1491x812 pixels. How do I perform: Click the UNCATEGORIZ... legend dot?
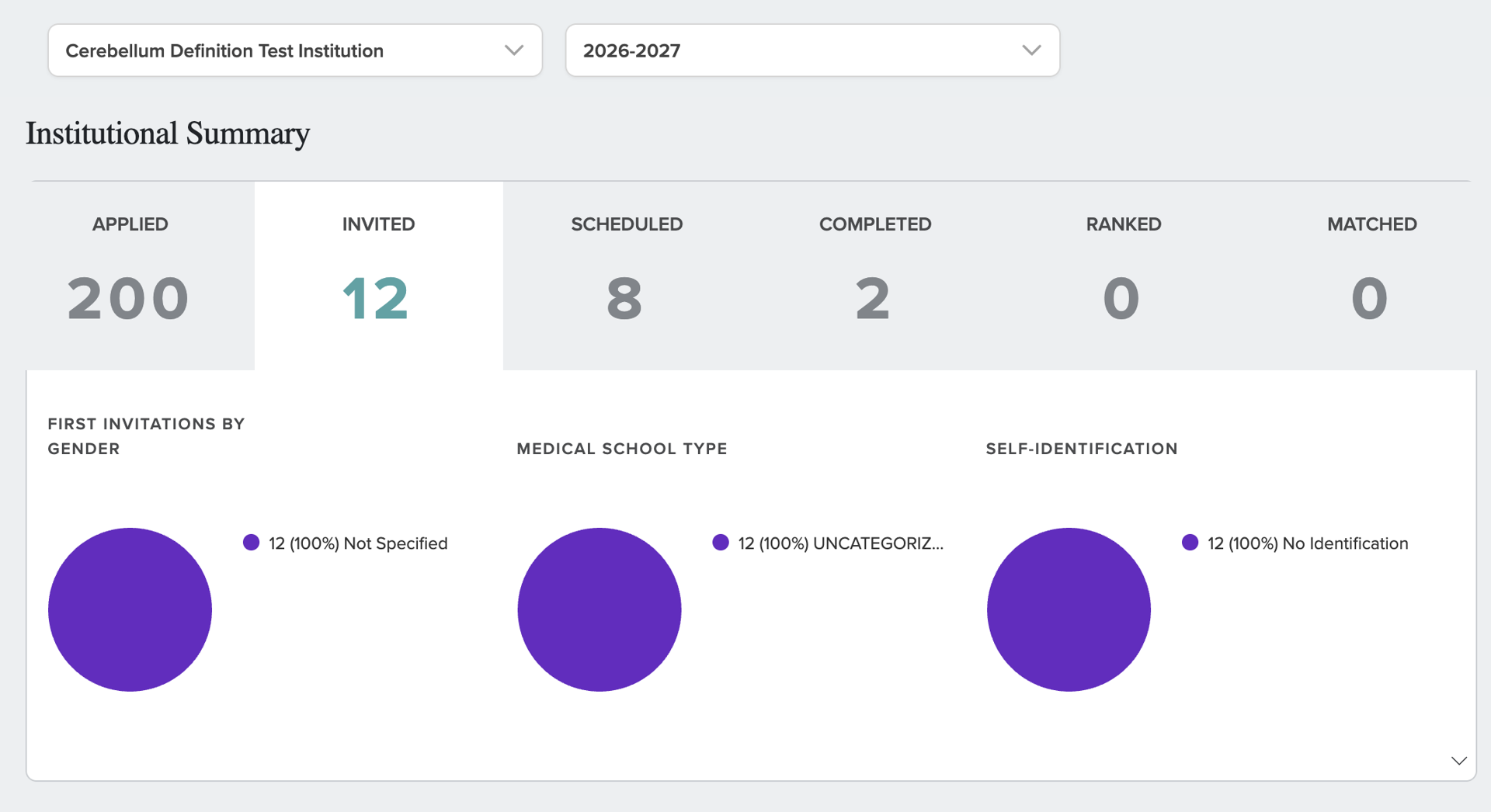click(721, 543)
